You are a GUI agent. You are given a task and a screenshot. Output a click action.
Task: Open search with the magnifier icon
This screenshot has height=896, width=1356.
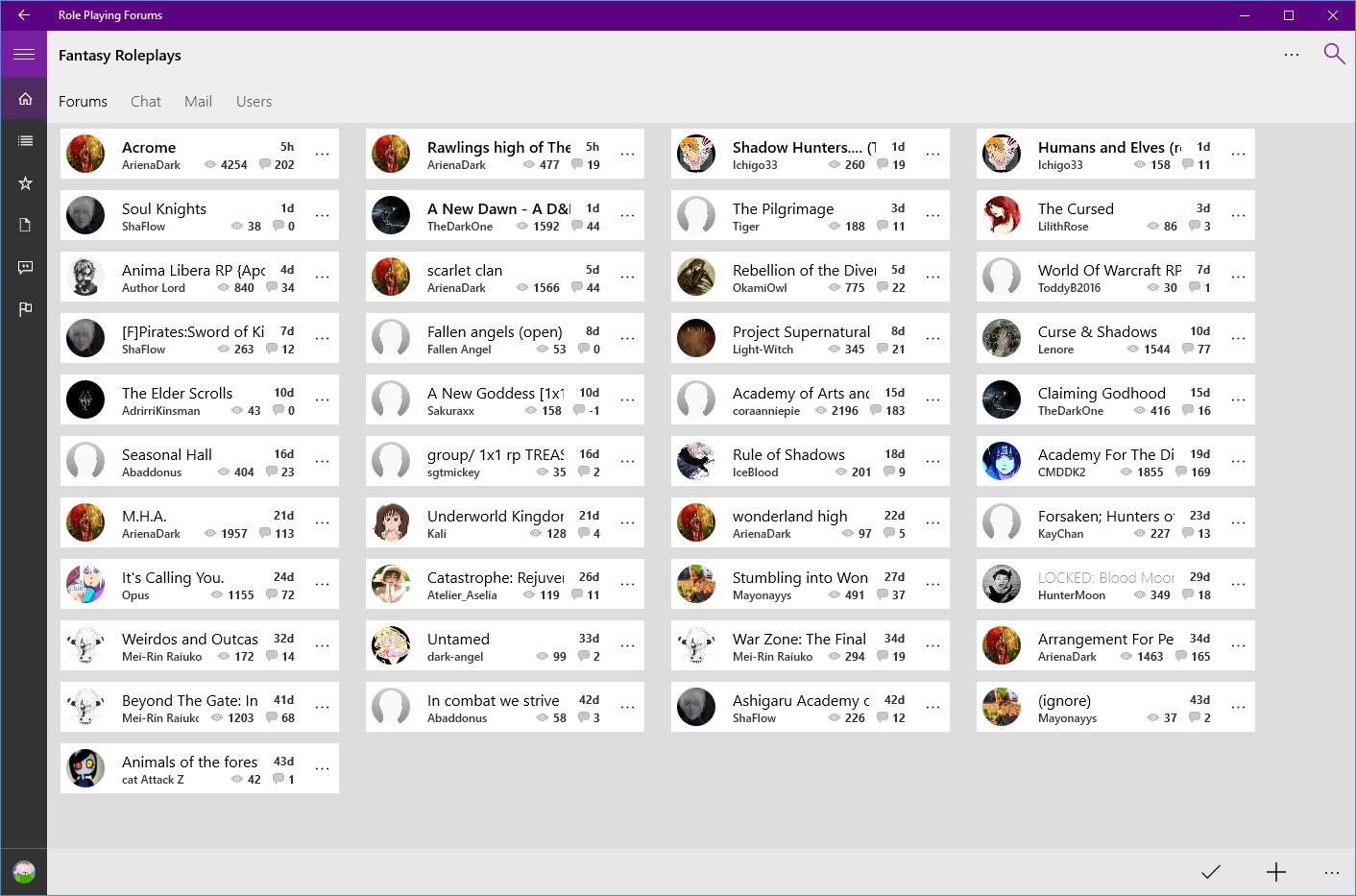click(1334, 54)
